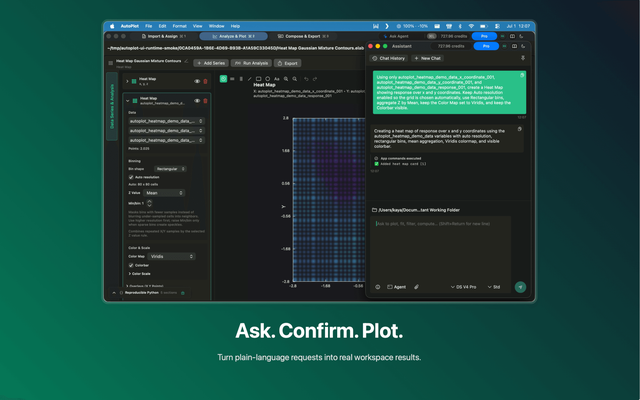Open the first data variable dropdown

pyautogui.click(x=167, y=121)
